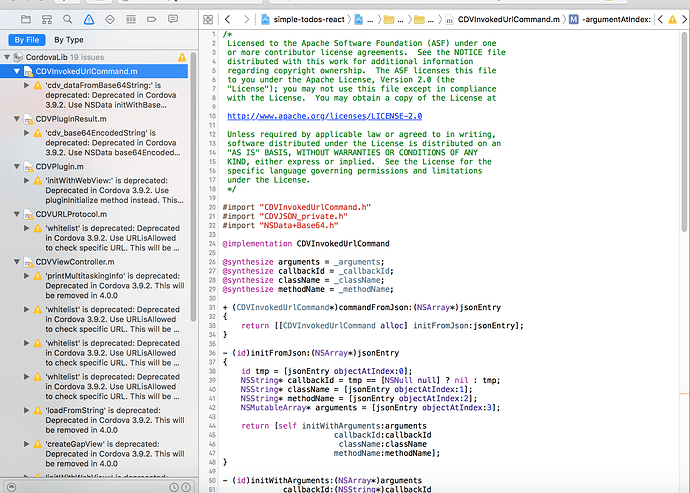Click the '#import "CDVJSON_private.h"' line
The height and width of the screenshot is (493, 690).
click(x=285, y=217)
